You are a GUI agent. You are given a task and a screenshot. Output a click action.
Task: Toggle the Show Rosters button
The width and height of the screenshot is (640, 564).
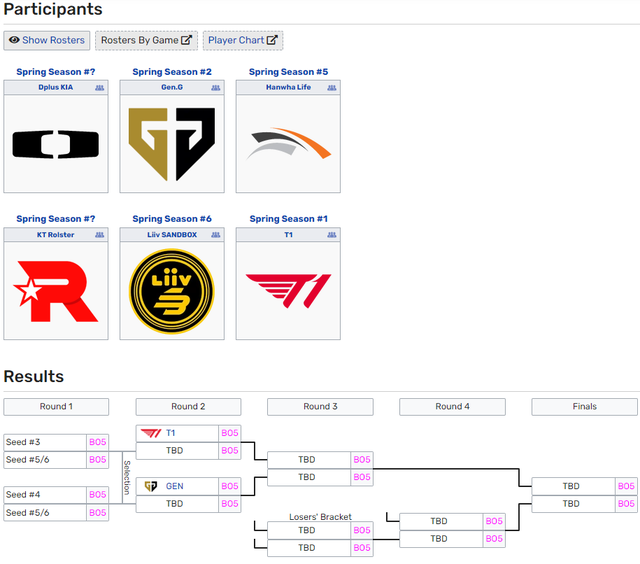click(x=47, y=41)
